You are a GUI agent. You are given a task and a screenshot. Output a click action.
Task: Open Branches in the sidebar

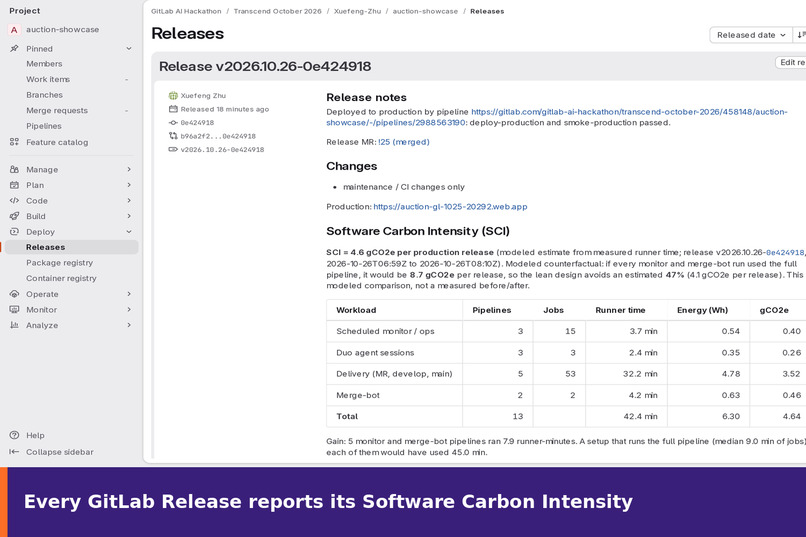click(x=45, y=95)
